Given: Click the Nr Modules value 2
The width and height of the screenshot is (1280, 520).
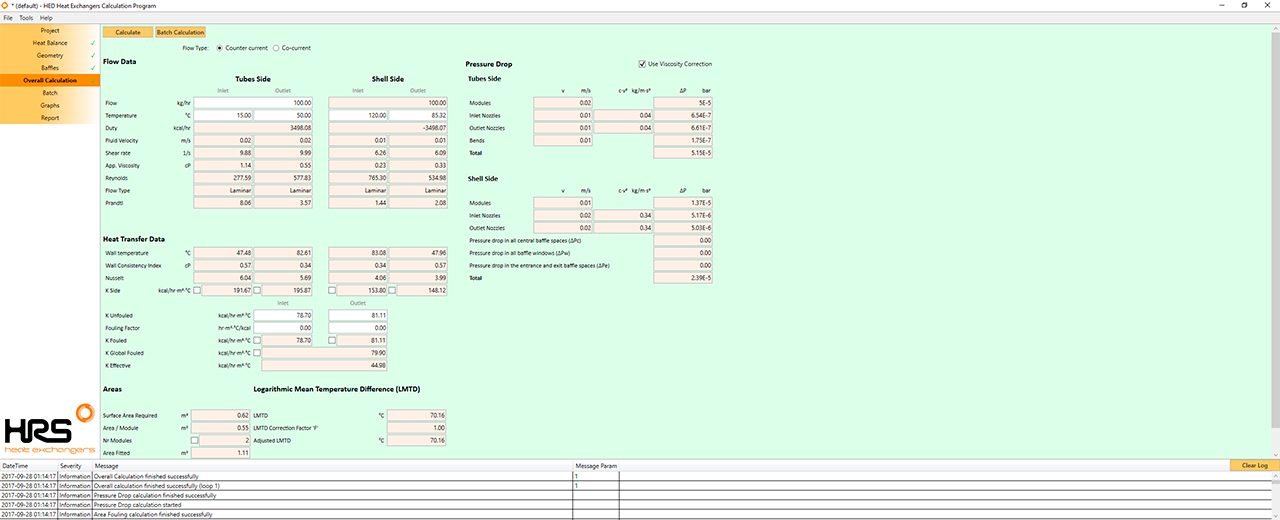Looking at the screenshot, I should coord(225,440).
